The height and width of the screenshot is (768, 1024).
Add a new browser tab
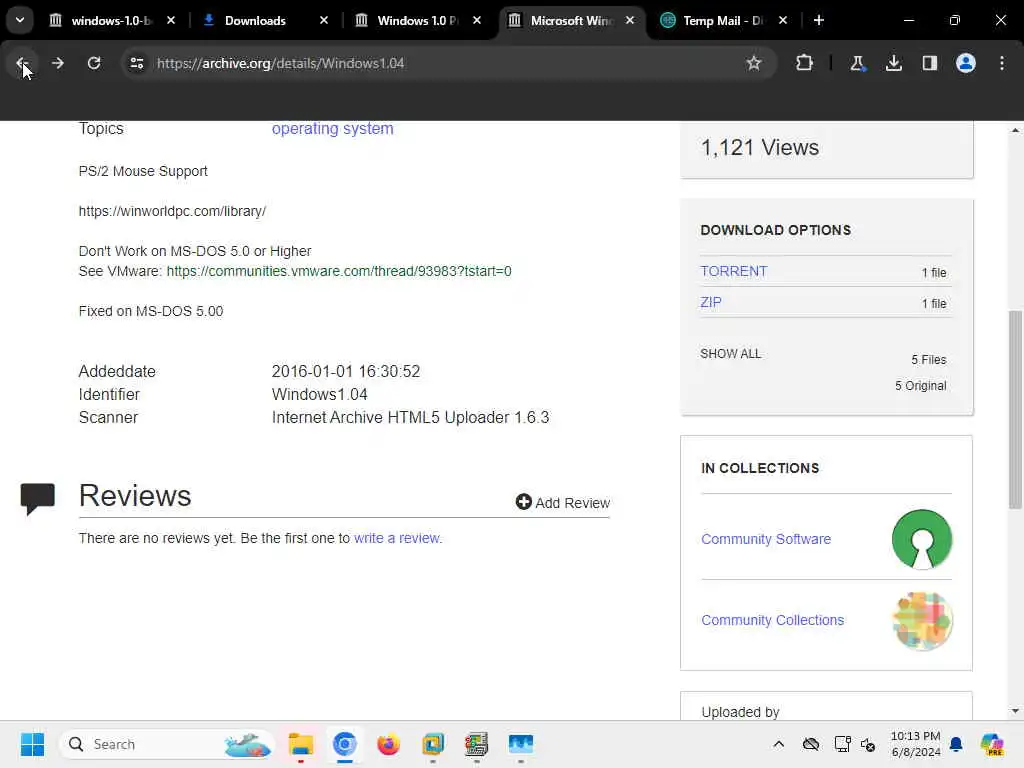click(819, 20)
